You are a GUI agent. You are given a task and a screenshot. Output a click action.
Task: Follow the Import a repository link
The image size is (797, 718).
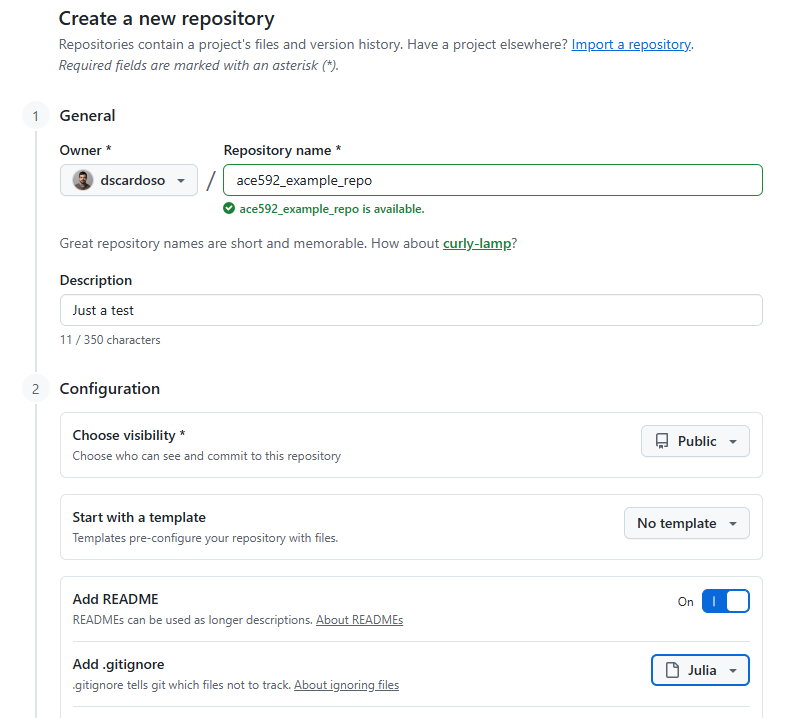[x=631, y=44]
